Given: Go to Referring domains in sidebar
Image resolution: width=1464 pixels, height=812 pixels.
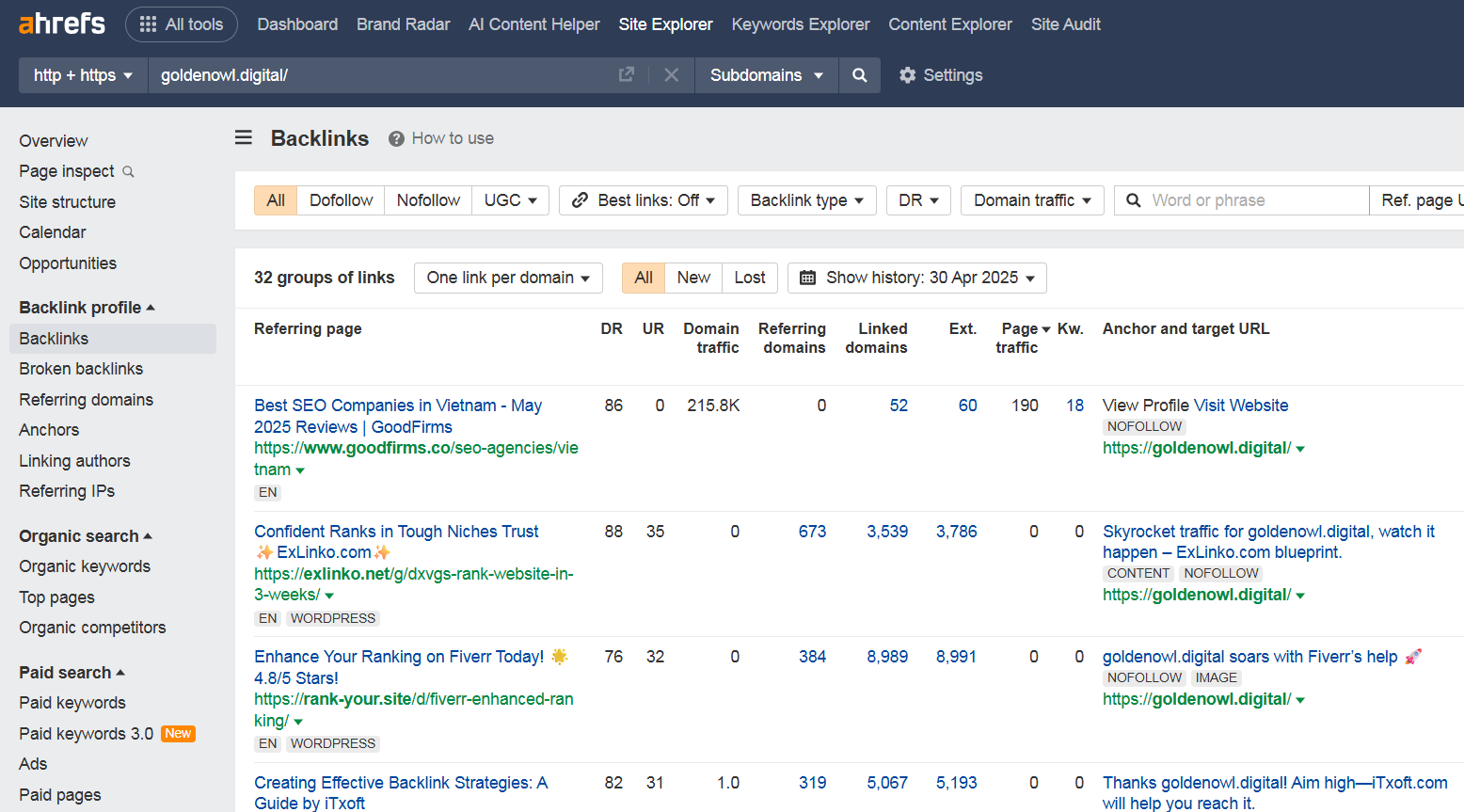Looking at the screenshot, I should click(x=86, y=400).
